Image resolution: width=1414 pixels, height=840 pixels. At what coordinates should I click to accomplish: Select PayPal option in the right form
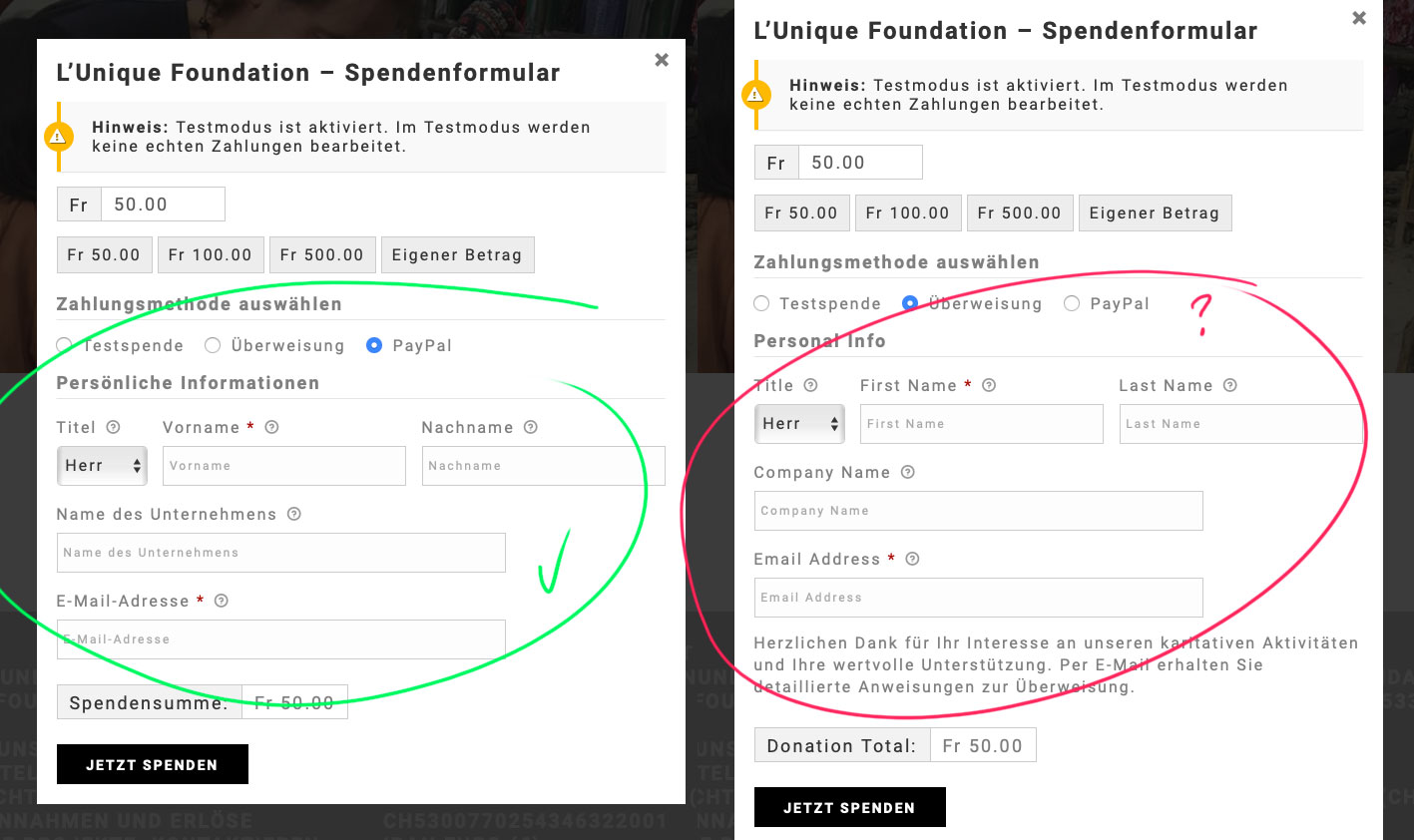[x=1072, y=303]
